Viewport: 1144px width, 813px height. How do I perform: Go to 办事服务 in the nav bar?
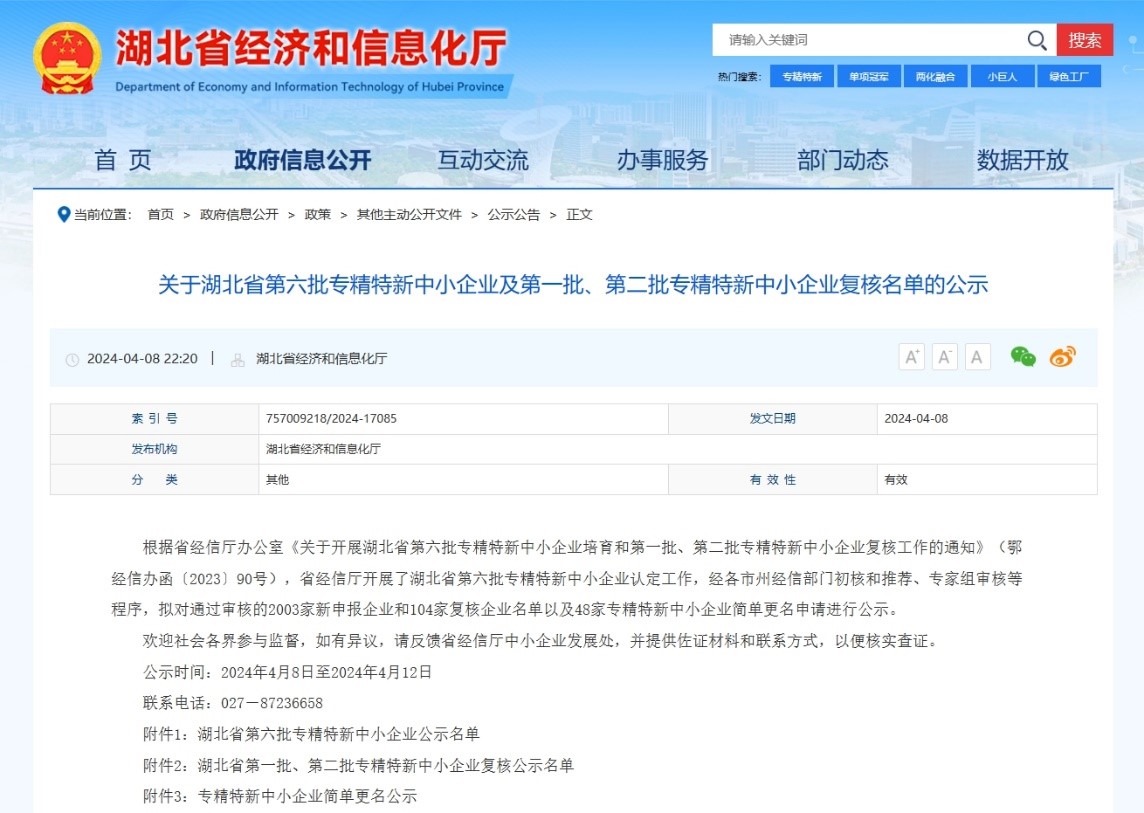662,160
